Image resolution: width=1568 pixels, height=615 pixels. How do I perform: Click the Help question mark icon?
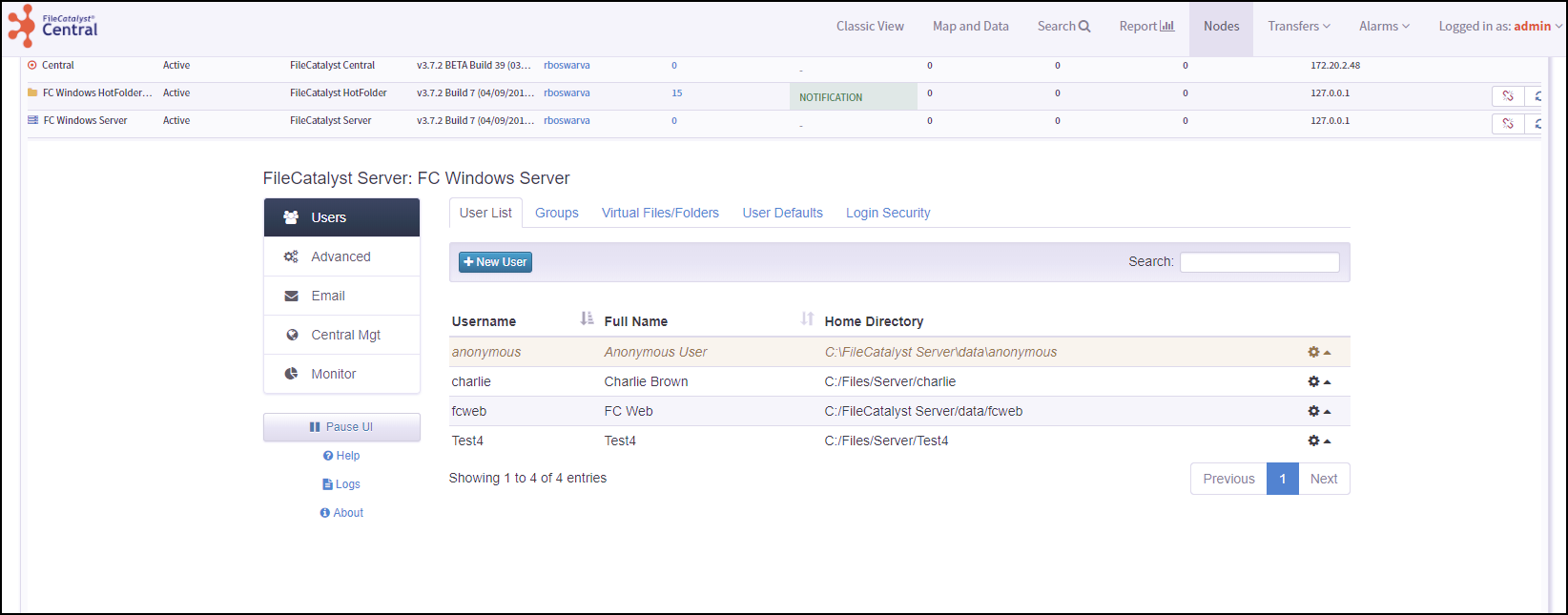point(328,456)
